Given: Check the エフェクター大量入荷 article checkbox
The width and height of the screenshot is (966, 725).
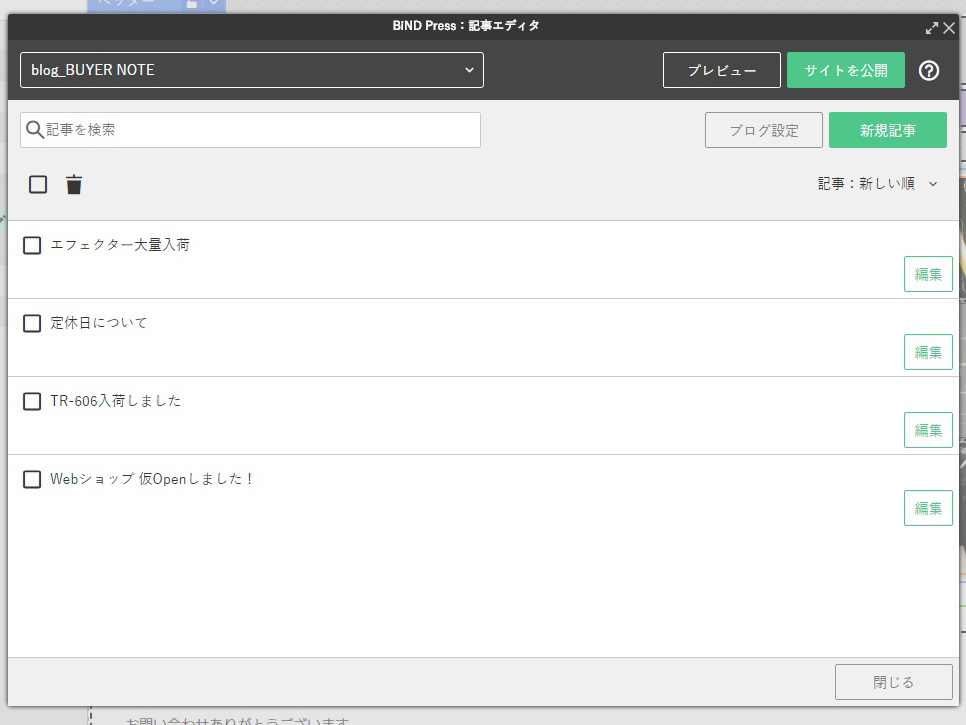Looking at the screenshot, I should pyautogui.click(x=31, y=245).
